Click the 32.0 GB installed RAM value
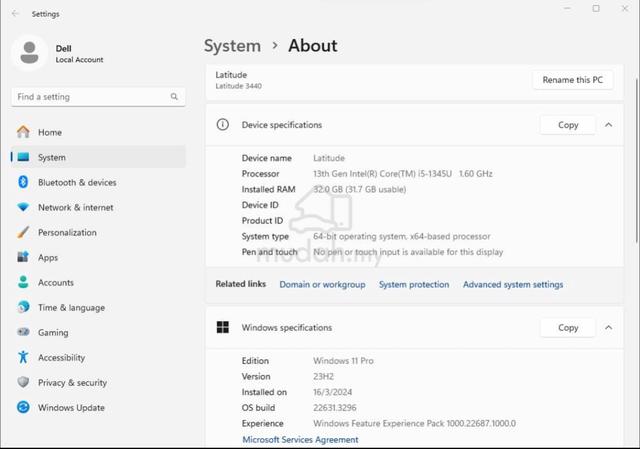This screenshot has width=640, height=449. point(360,189)
